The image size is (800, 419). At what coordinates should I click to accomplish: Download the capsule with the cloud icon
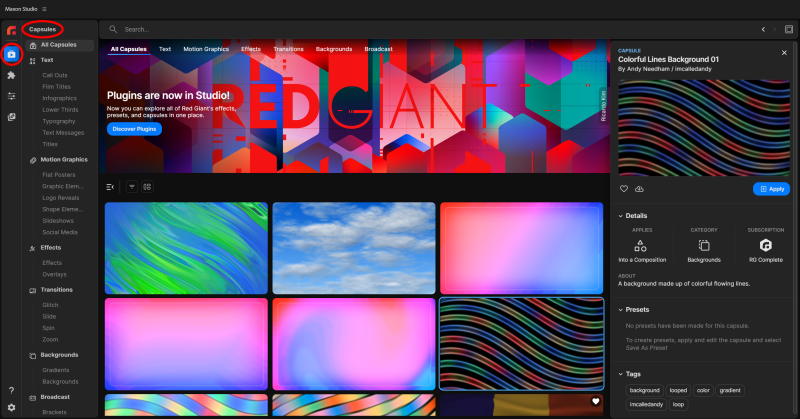pos(639,189)
